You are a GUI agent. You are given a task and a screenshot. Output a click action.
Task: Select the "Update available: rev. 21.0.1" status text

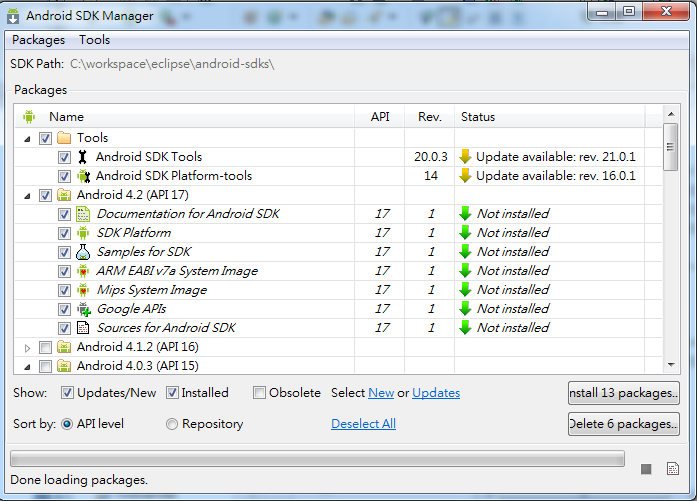pos(556,157)
